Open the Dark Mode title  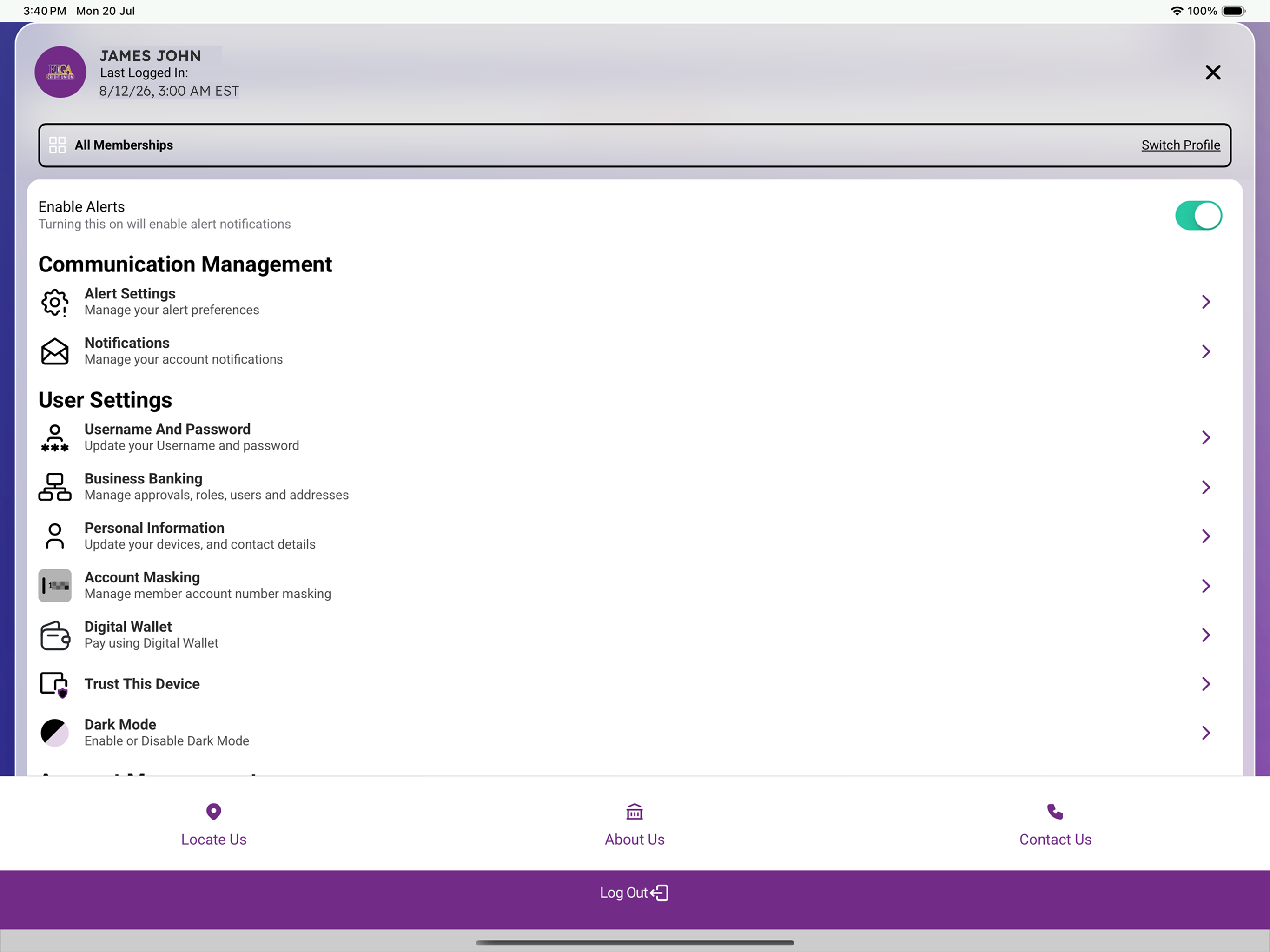coord(120,725)
